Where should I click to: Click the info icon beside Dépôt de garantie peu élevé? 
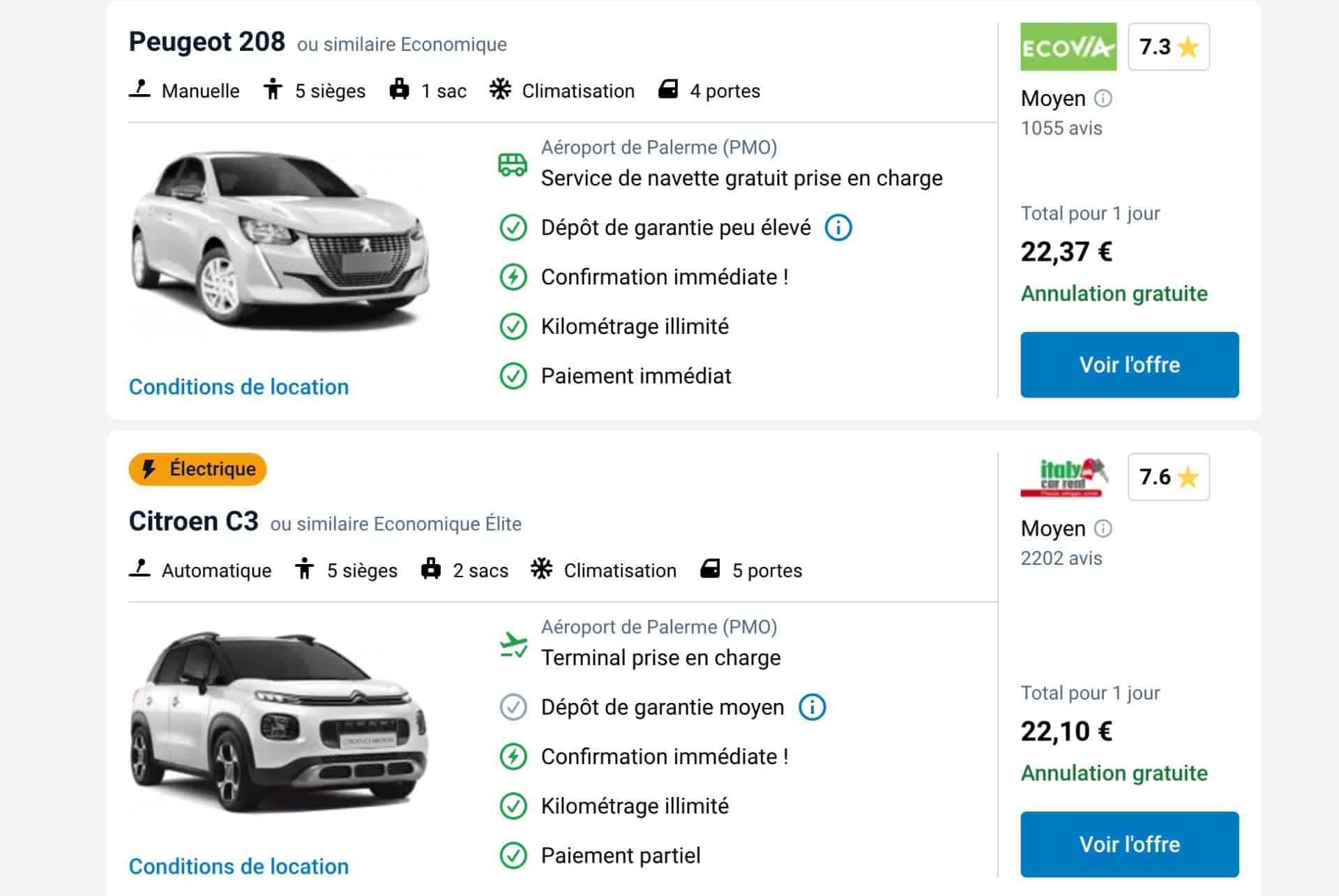coord(838,227)
